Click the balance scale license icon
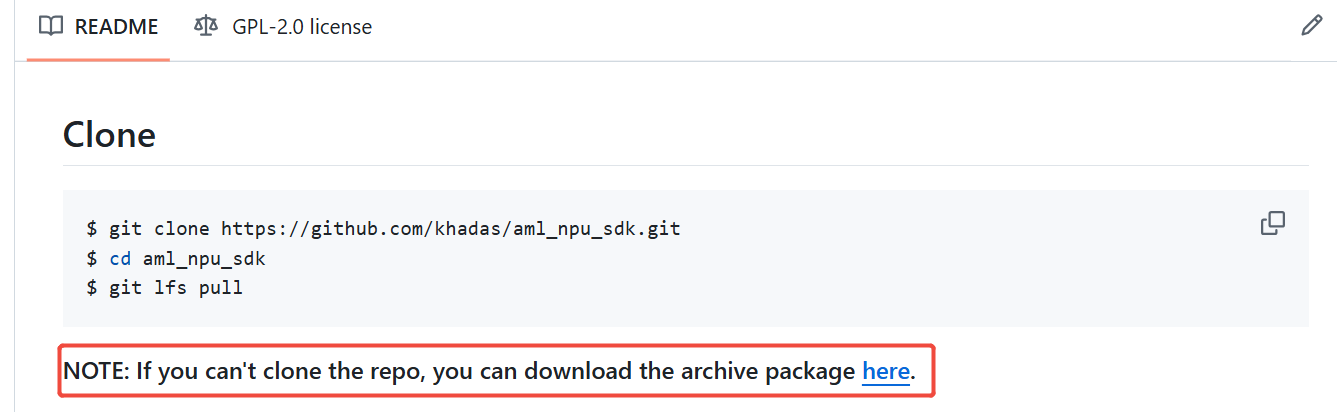1337x412 pixels. pyautogui.click(x=206, y=27)
